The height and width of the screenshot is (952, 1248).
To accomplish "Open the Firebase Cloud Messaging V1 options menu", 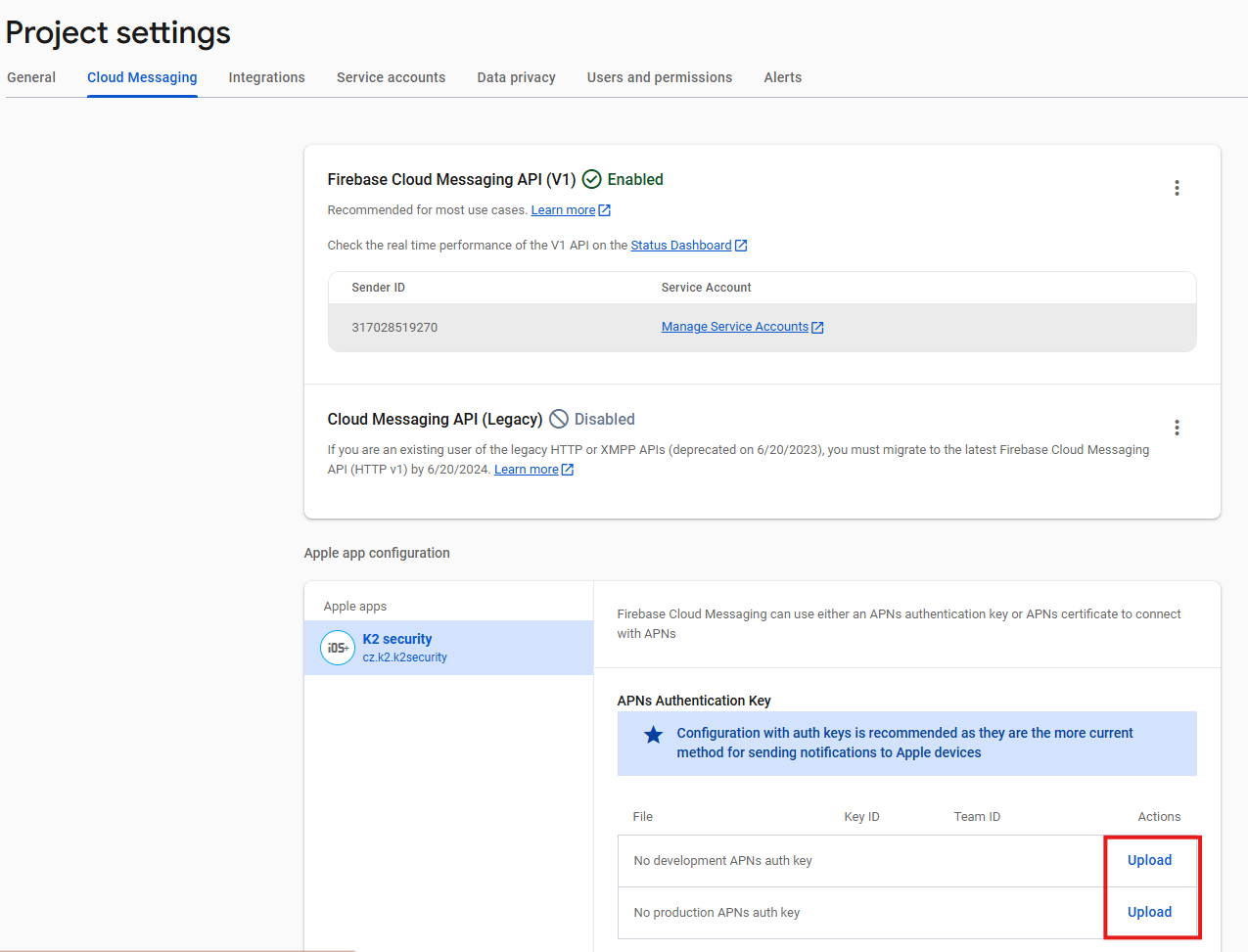I will coord(1177,188).
